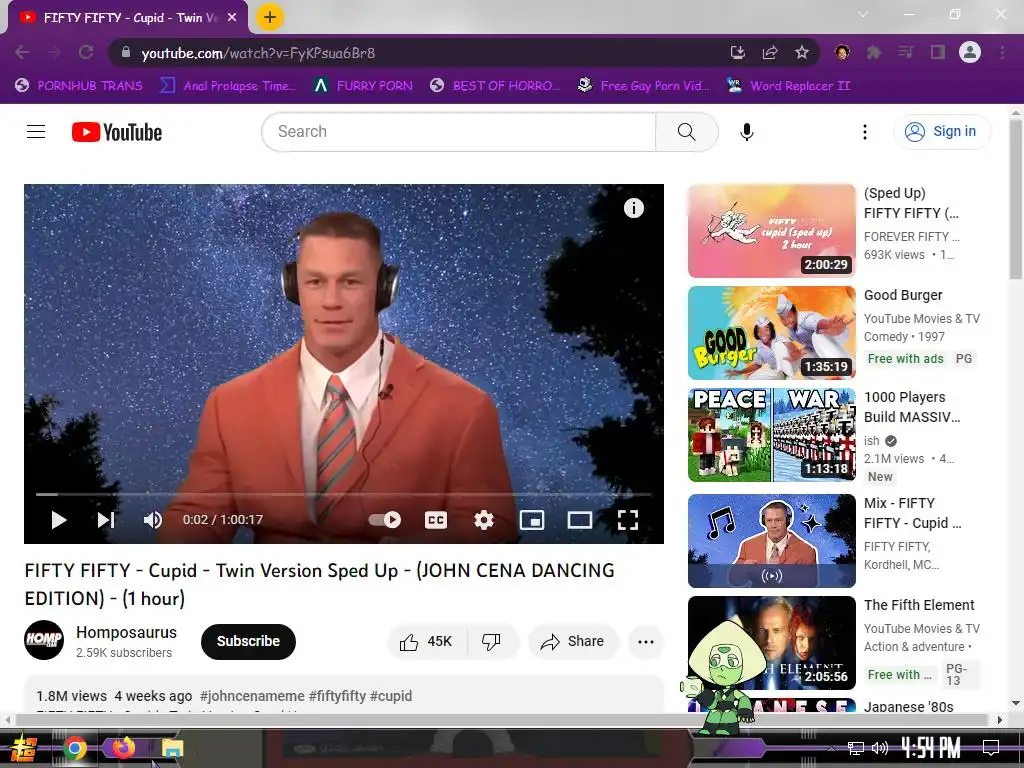Reload the current page

tap(86, 52)
